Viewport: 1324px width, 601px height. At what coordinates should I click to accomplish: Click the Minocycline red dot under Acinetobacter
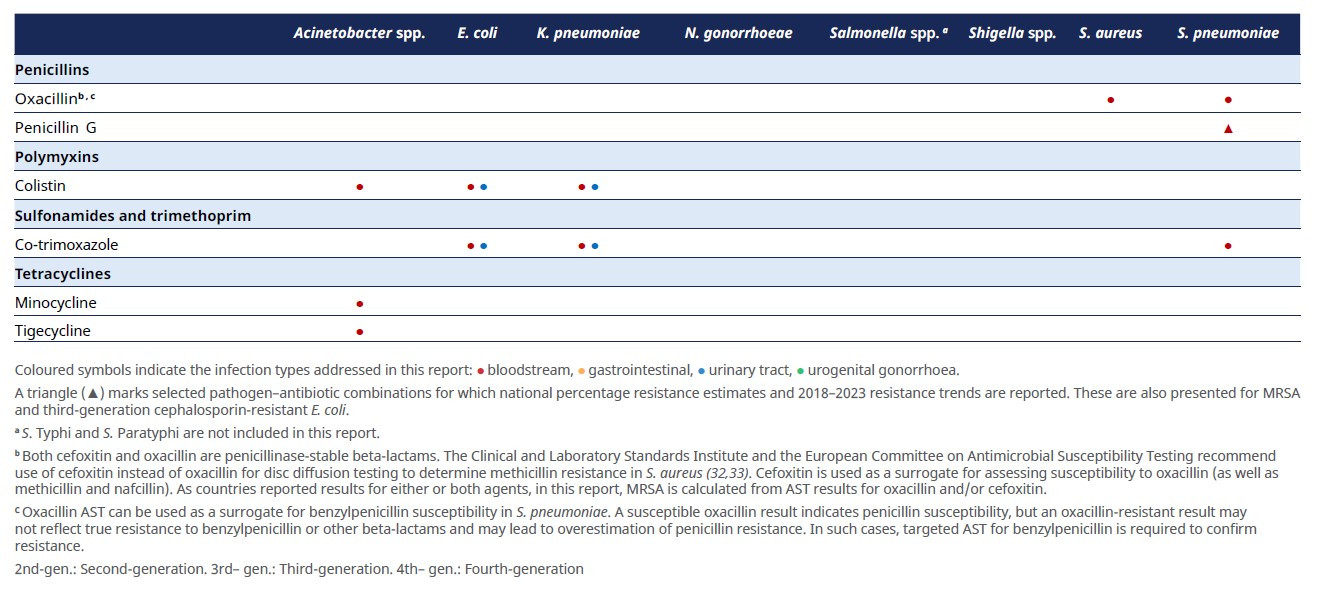(360, 303)
